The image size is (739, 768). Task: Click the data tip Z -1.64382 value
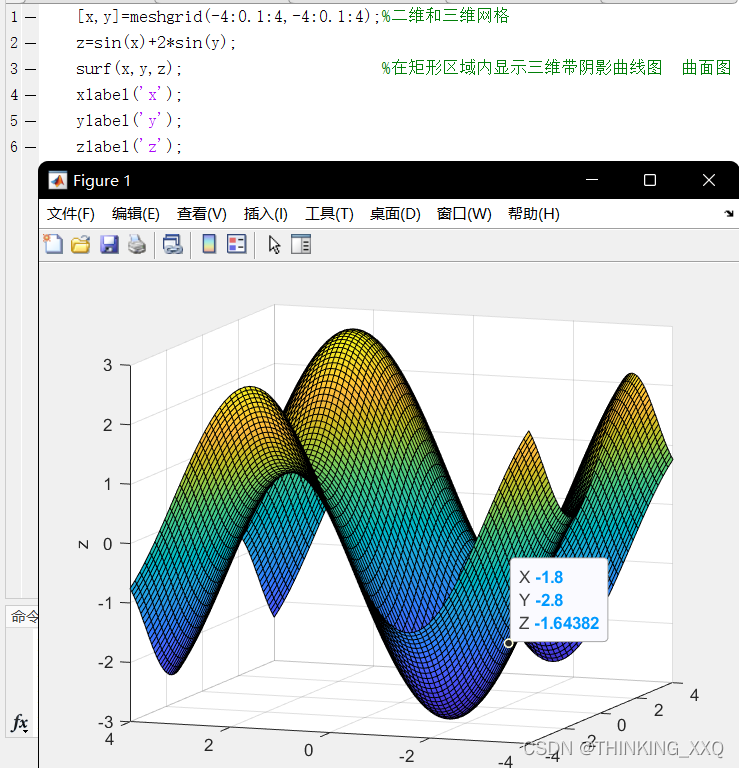(567, 624)
